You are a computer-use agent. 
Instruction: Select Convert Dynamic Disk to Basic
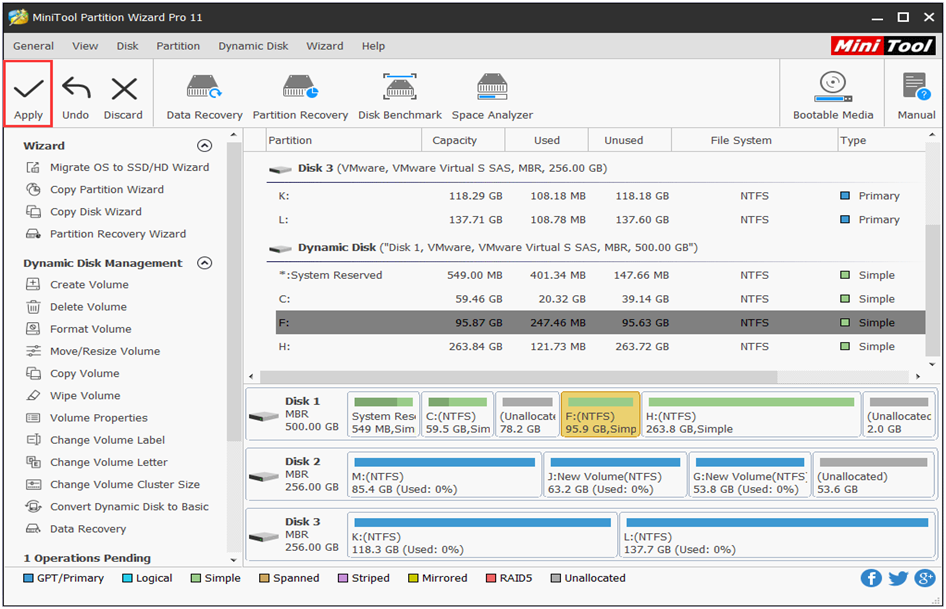(117, 507)
